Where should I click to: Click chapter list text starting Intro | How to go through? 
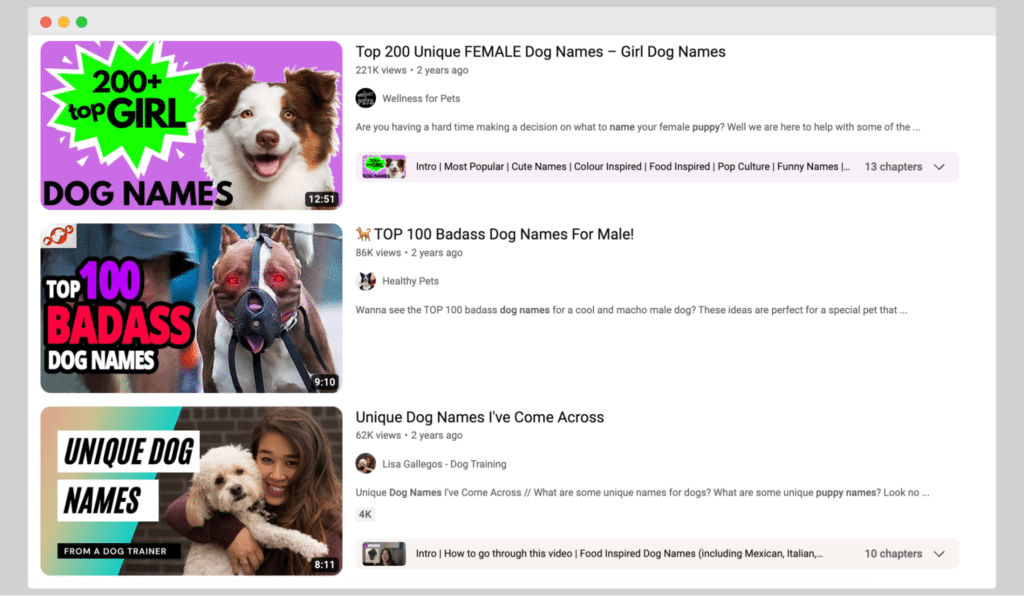619,554
